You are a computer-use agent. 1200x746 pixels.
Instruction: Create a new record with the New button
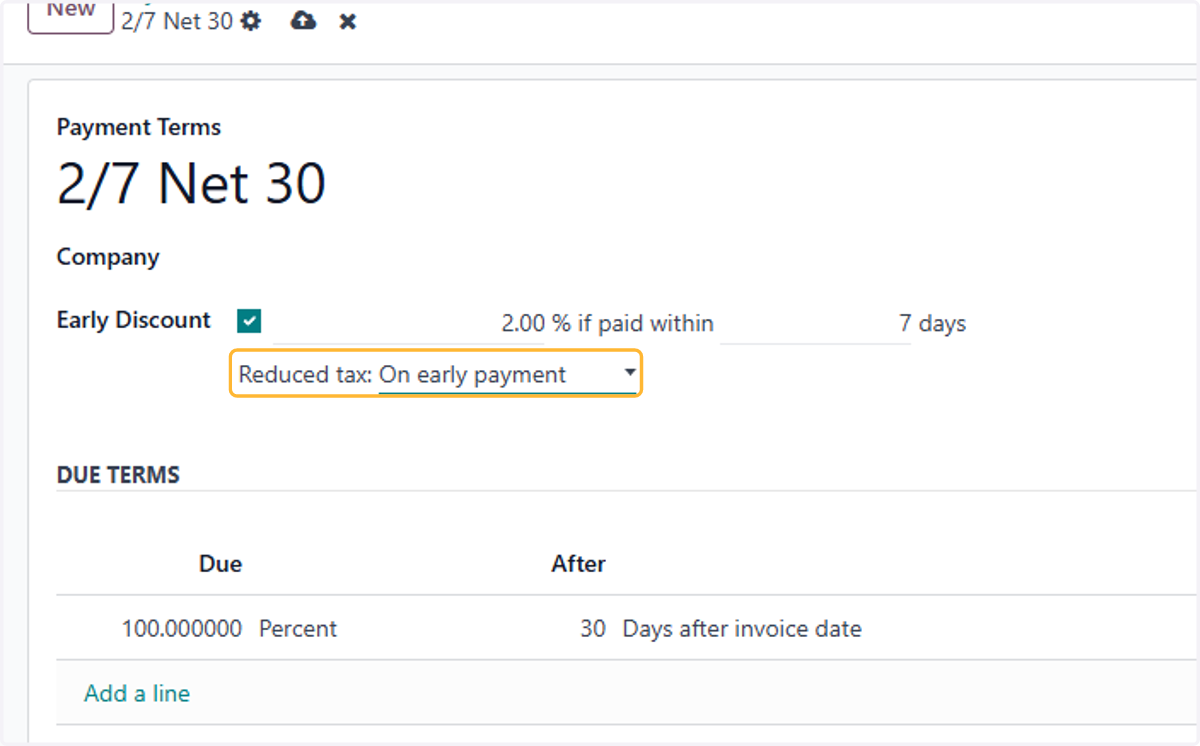click(71, 14)
